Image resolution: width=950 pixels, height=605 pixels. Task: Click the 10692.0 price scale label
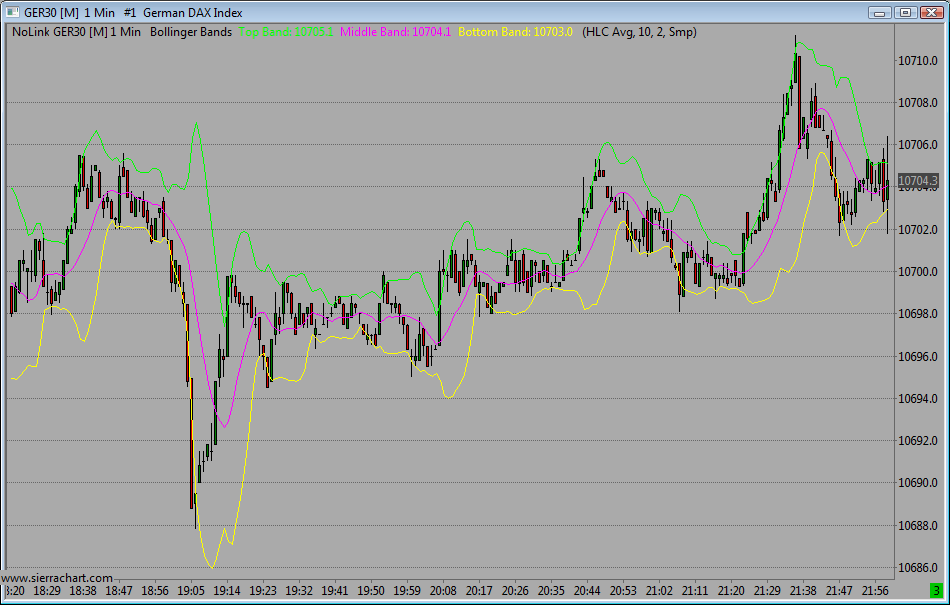tap(917, 441)
